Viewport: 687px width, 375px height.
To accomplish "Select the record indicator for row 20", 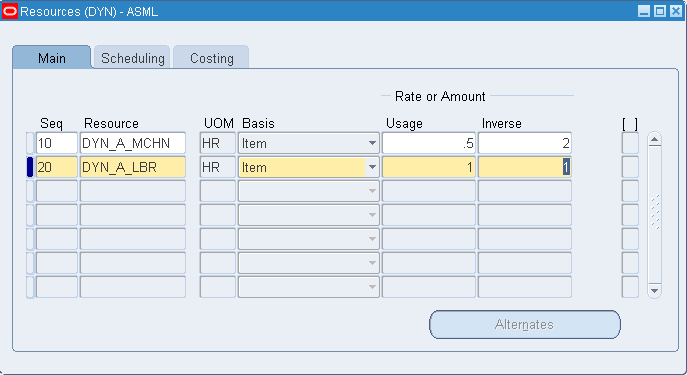I will [x=30, y=167].
